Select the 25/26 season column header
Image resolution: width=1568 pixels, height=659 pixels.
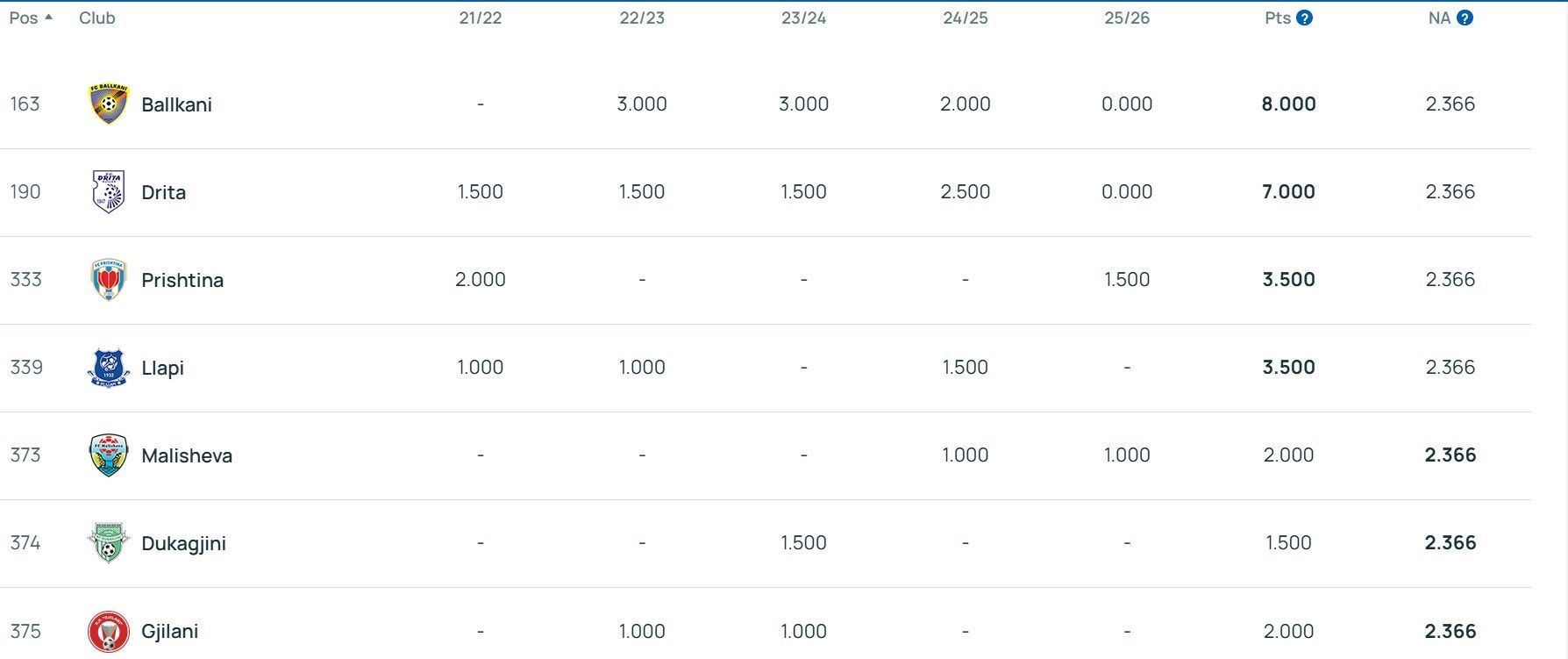coord(1127,18)
